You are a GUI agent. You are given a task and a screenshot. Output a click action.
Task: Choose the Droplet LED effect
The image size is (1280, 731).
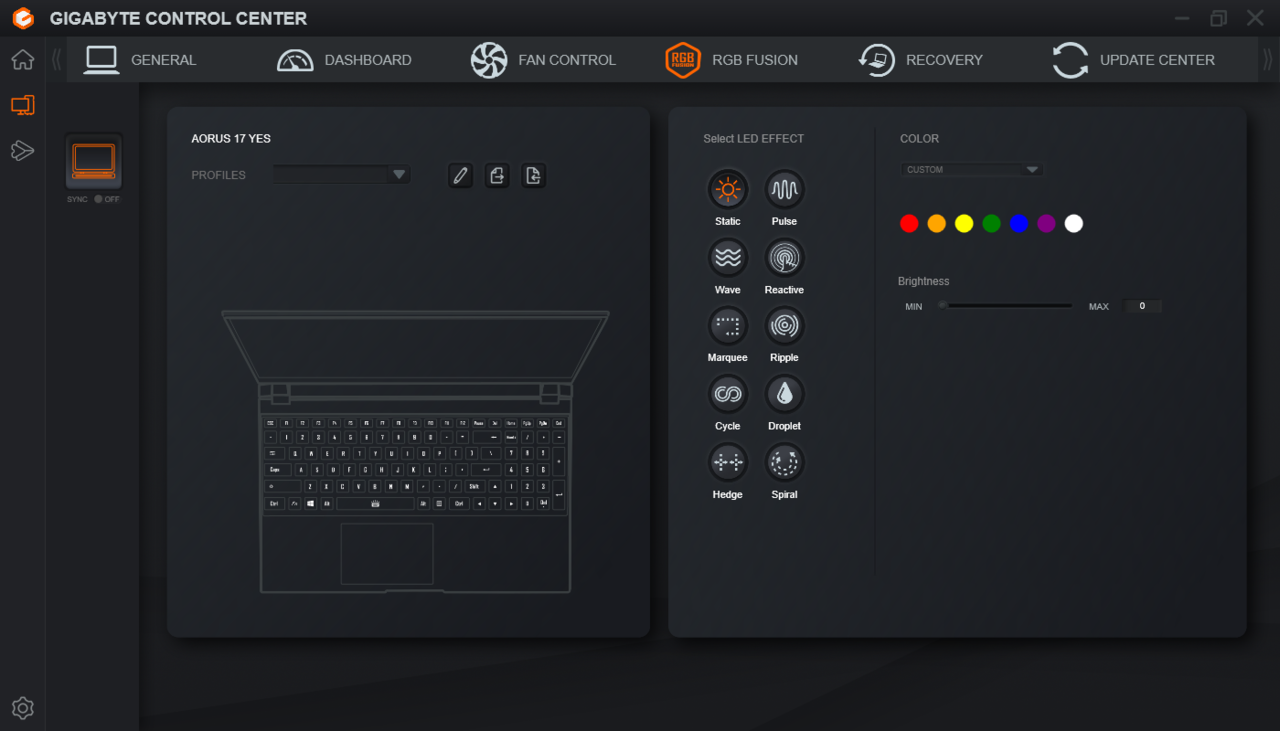(784, 394)
